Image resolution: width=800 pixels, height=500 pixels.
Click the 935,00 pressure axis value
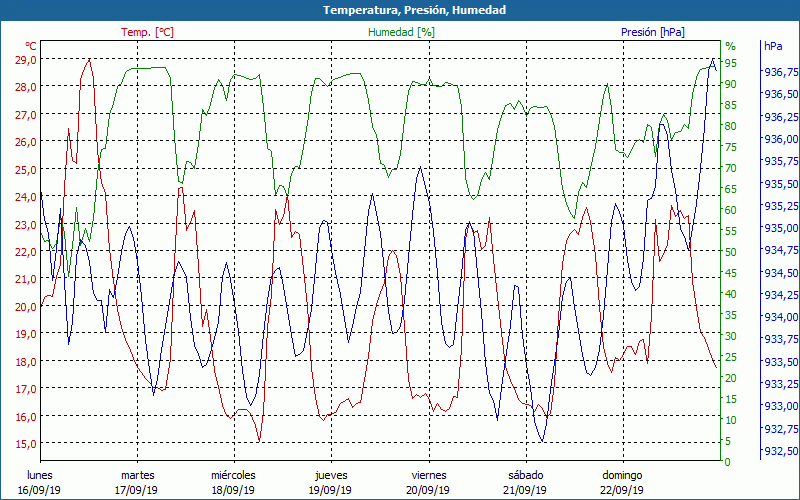click(x=781, y=228)
